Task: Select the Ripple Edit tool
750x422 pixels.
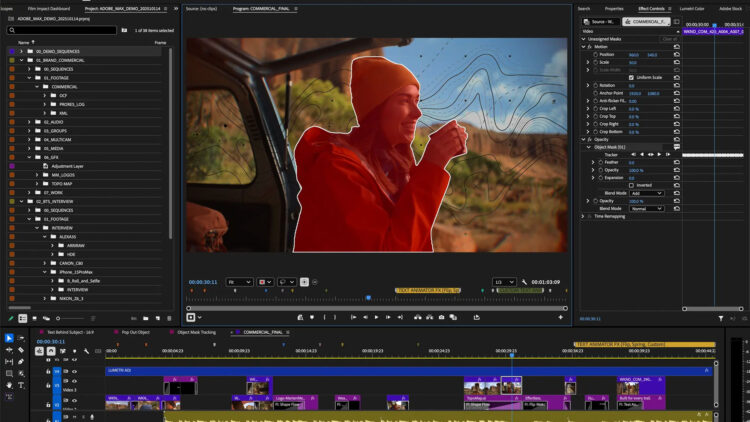Action: 9,350
